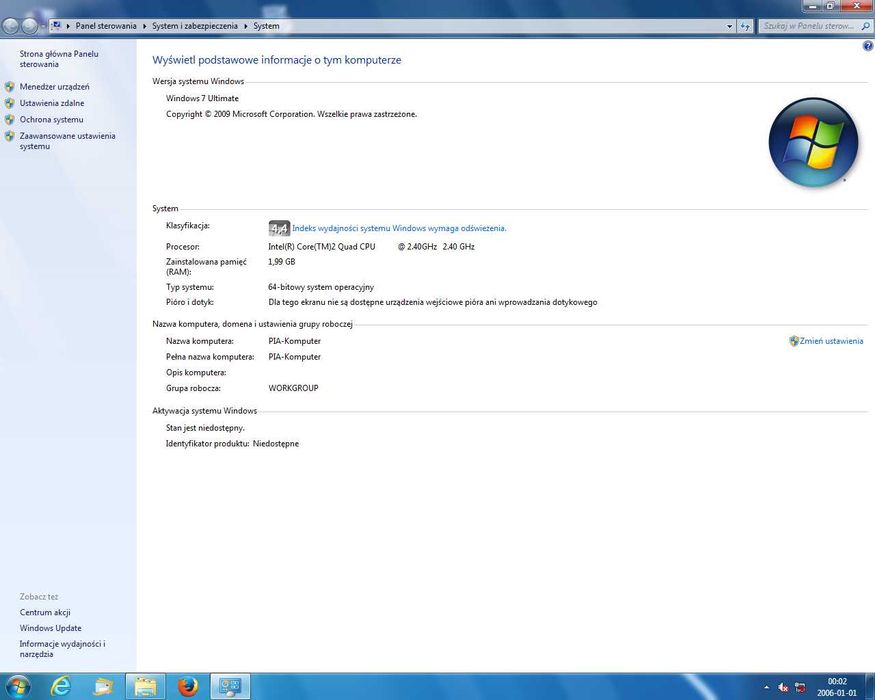Open Windows Explorer folder on taskbar

point(145,687)
